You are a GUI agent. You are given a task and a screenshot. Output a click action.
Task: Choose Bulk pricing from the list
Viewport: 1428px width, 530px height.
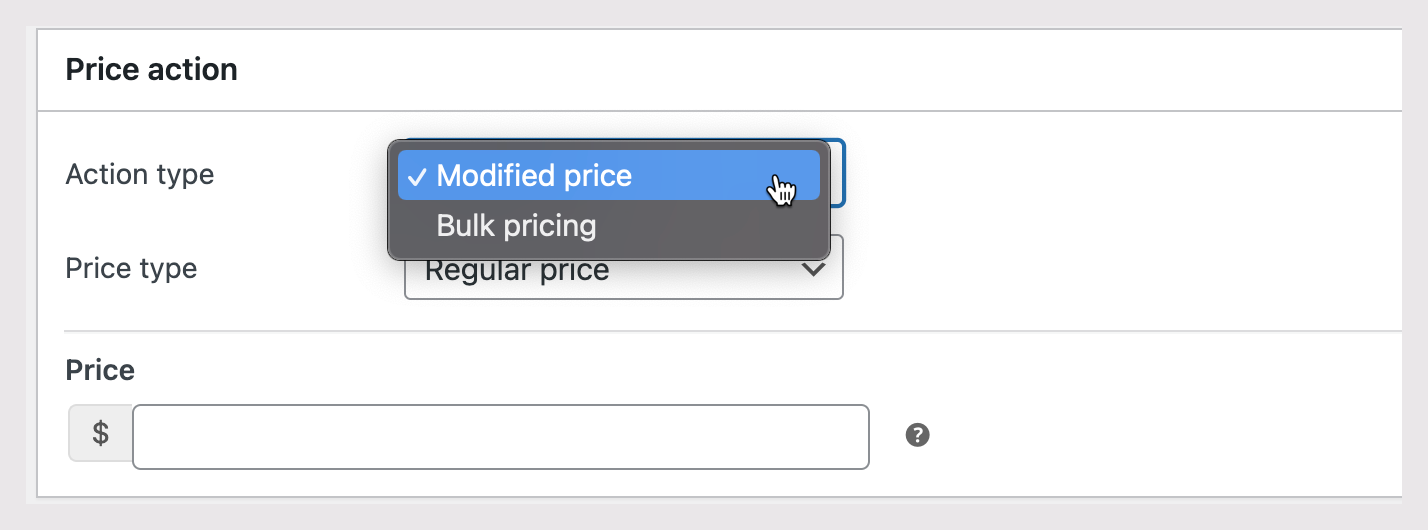(x=516, y=226)
